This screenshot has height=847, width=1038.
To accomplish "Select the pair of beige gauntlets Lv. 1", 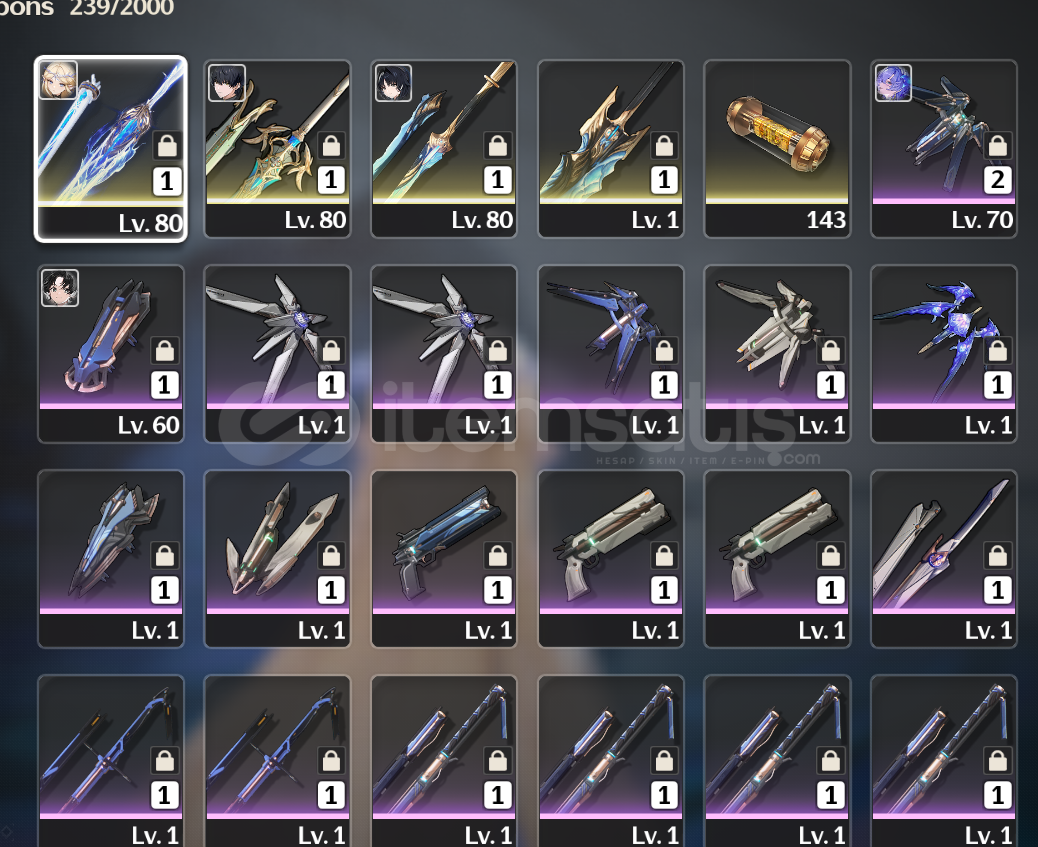I will (277, 559).
